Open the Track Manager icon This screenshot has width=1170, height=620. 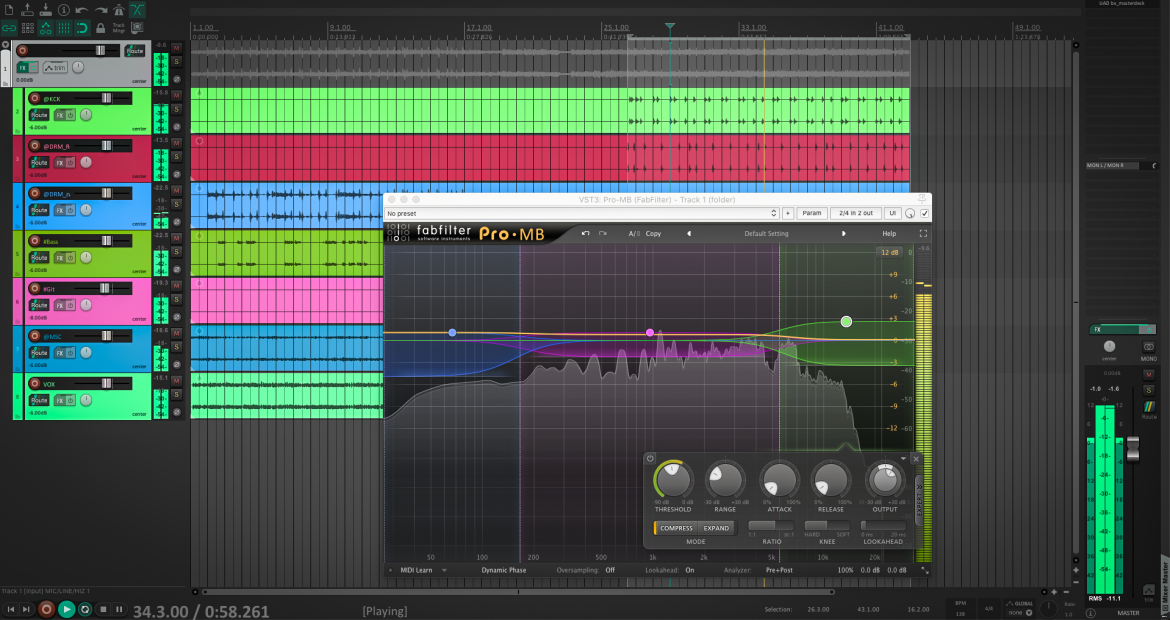coord(119,28)
